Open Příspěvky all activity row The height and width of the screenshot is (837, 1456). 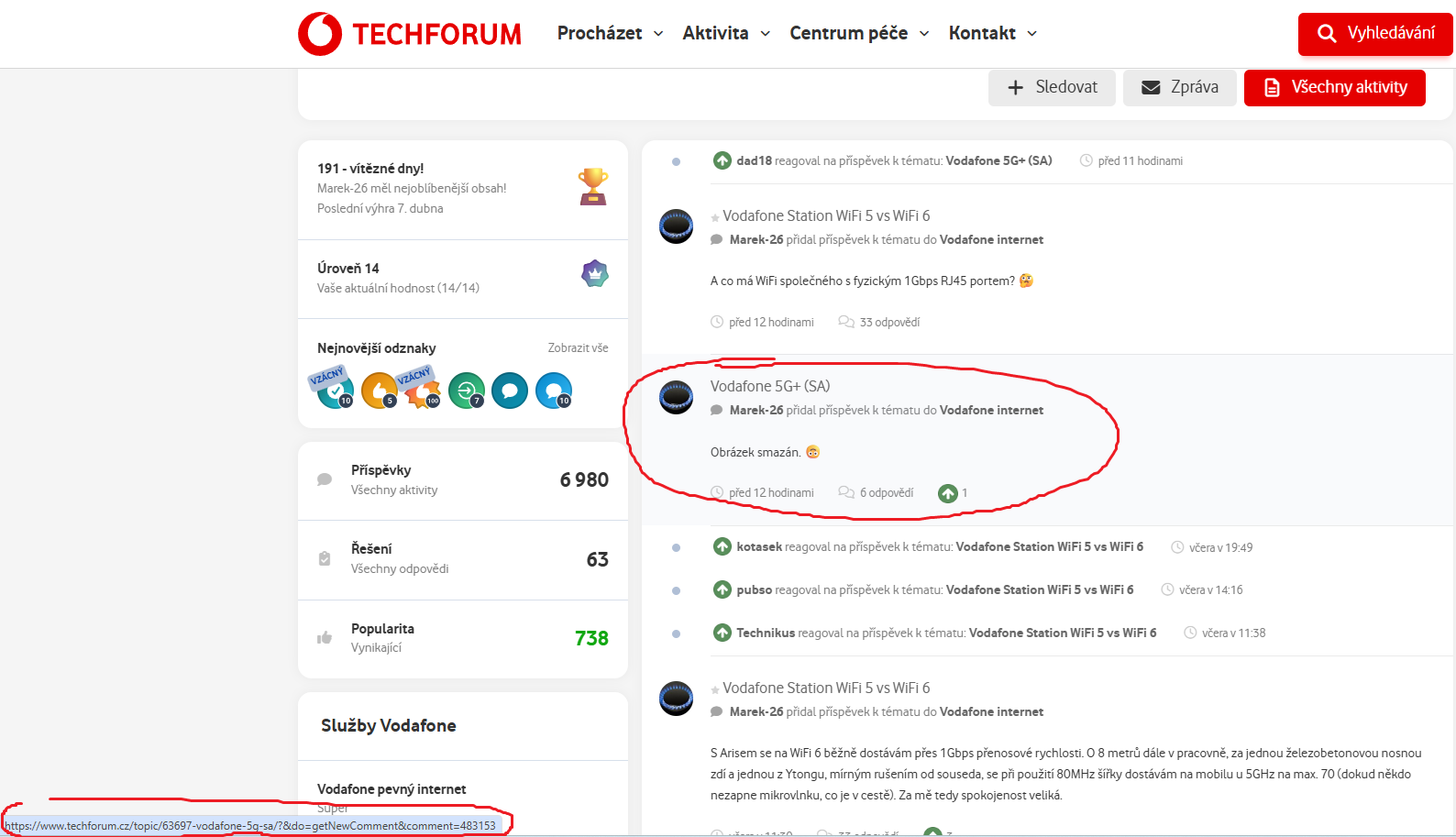(463, 479)
